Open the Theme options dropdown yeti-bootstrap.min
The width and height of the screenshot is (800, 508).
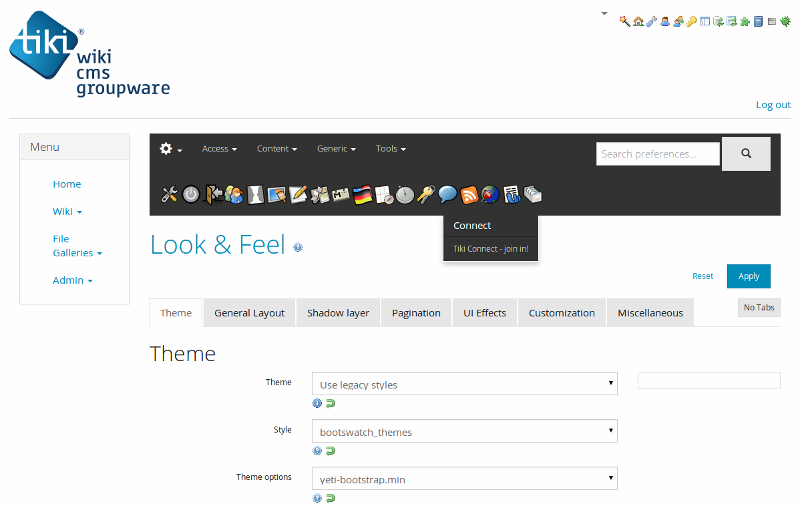pyautogui.click(x=465, y=478)
